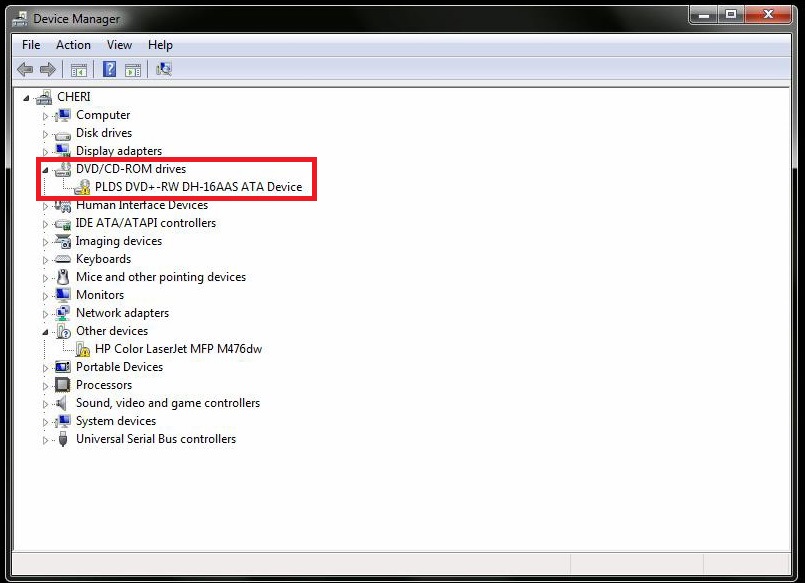Maximize the Device Manager window
Screen dimensions: 805x583
tap(731, 15)
